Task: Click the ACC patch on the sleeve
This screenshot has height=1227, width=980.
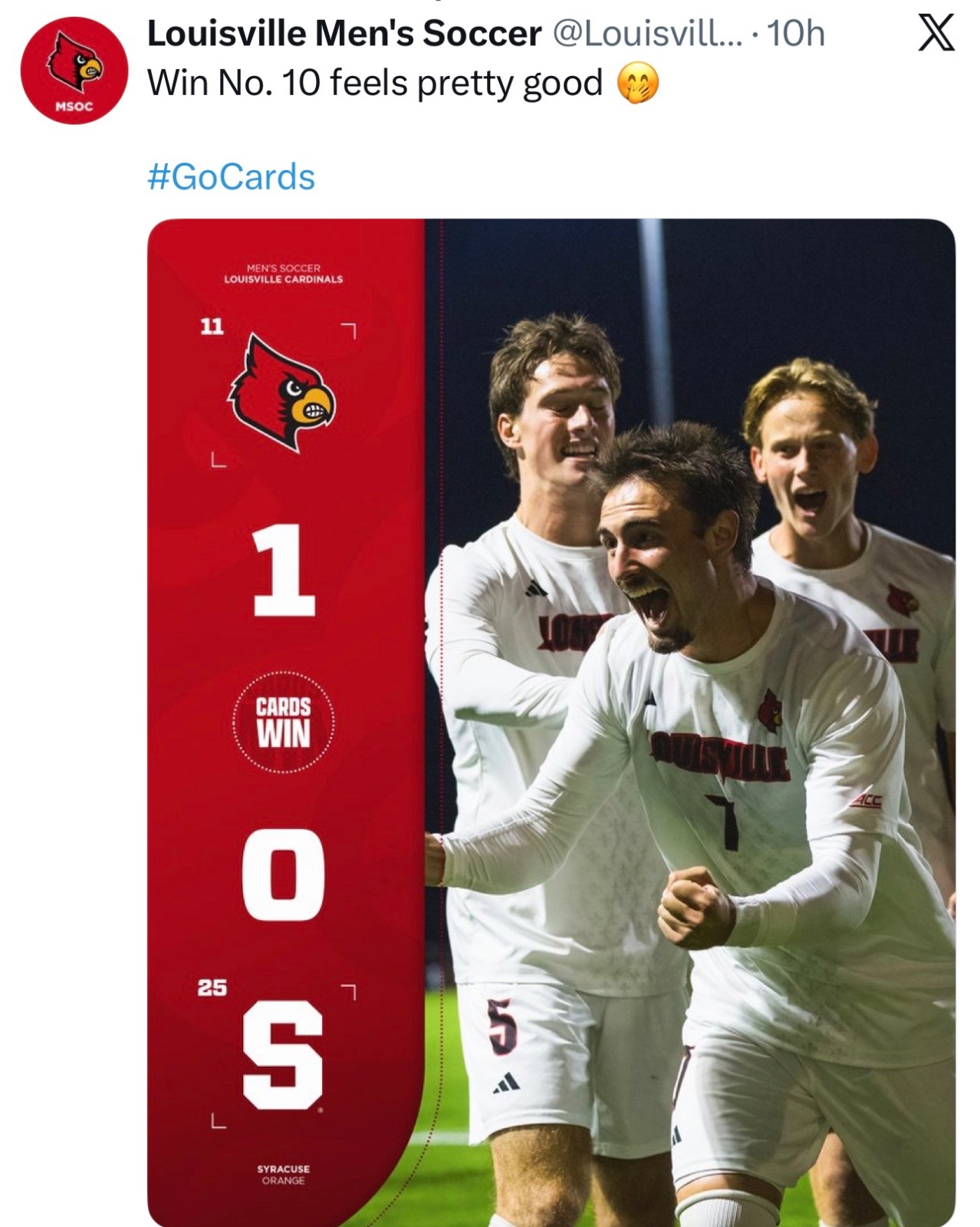Action: tap(867, 801)
